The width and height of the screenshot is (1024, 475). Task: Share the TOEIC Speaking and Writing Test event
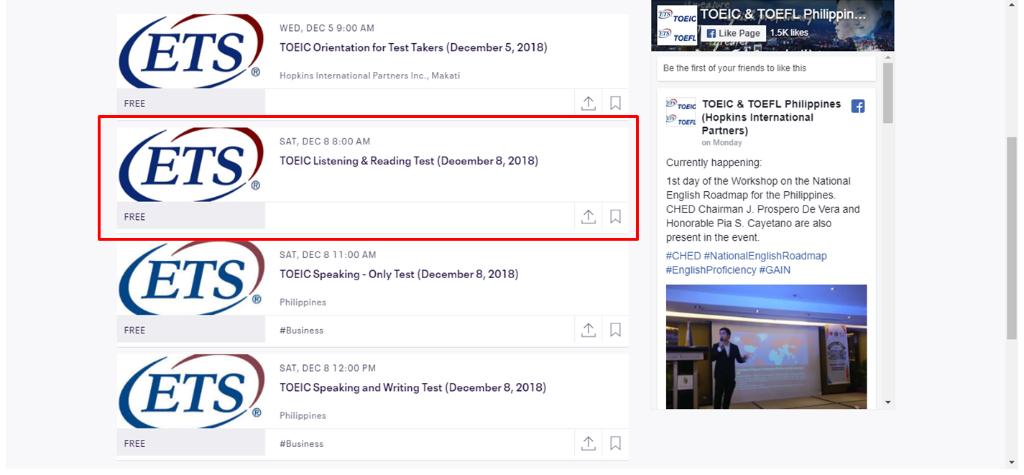click(588, 443)
